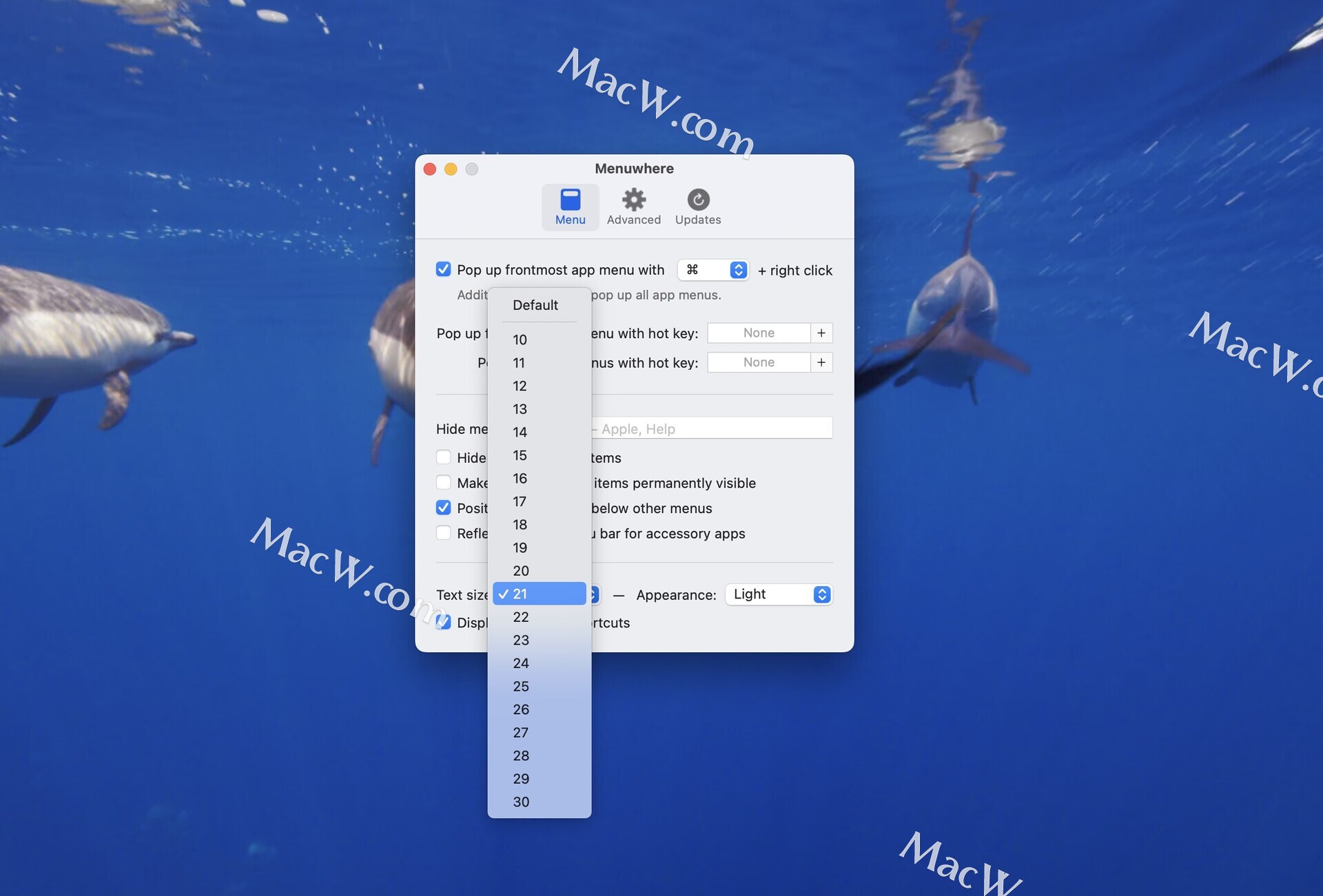Select text size 20
Image resolution: width=1323 pixels, height=896 pixels.
pyautogui.click(x=540, y=571)
